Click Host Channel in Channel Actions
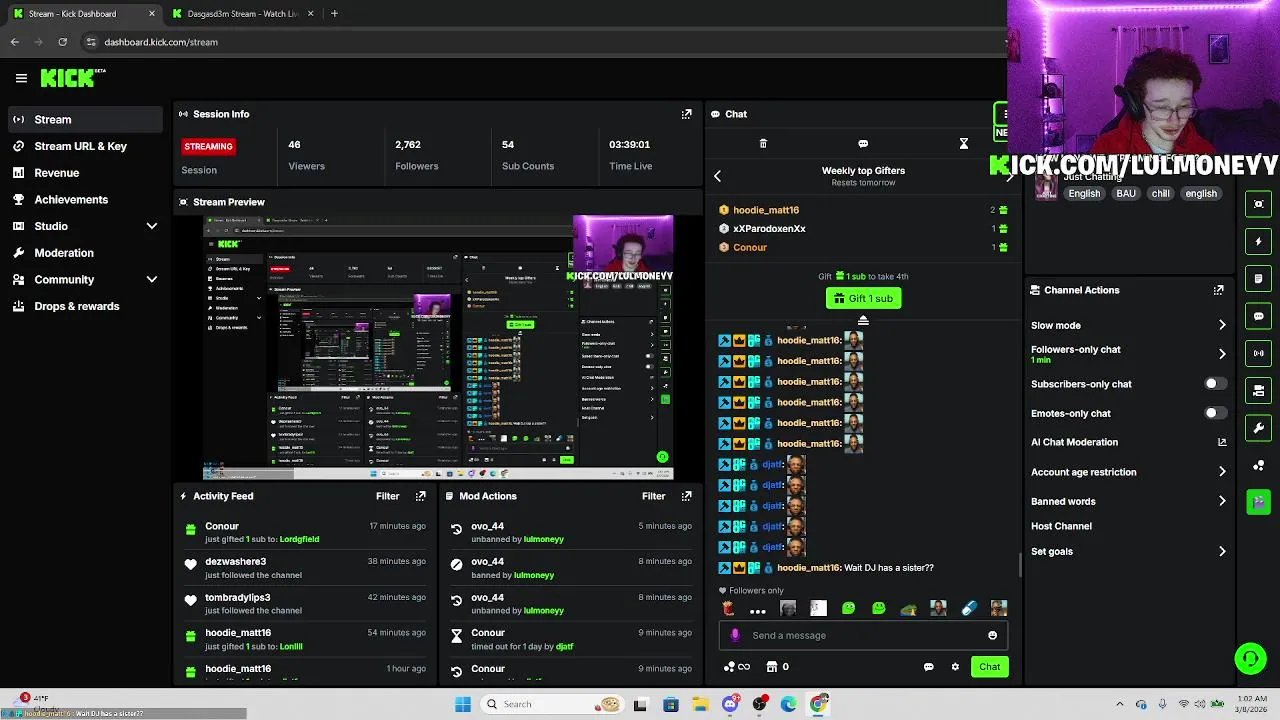 [1061, 526]
